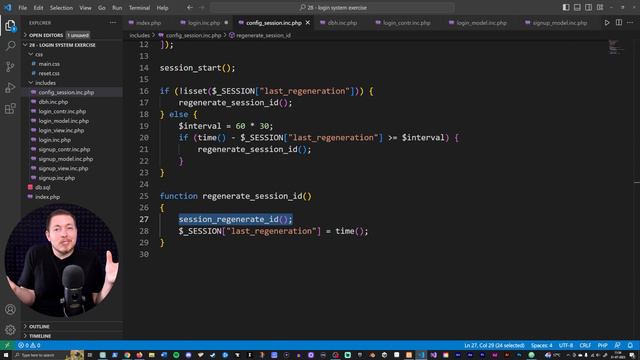The image size is (640, 360).
Task: Open the Terminal menu
Action: (139, 8)
